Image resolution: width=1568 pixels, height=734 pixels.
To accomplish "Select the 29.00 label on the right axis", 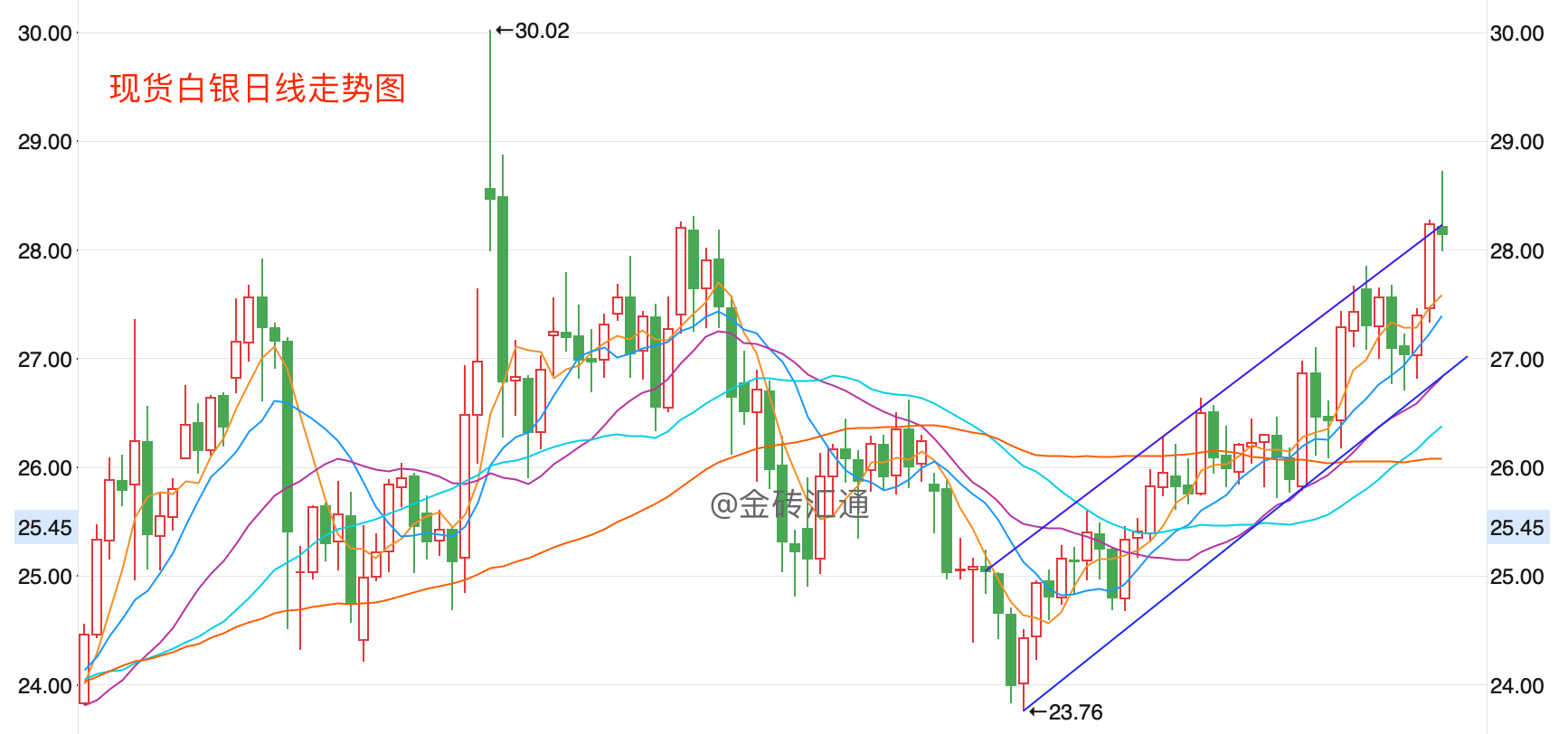I will point(1517,142).
